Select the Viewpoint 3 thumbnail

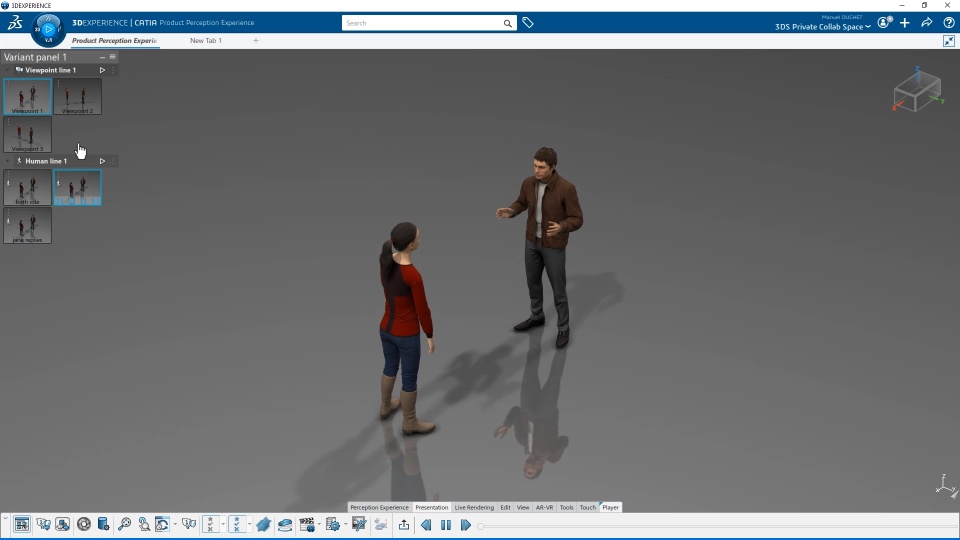(x=28, y=134)
